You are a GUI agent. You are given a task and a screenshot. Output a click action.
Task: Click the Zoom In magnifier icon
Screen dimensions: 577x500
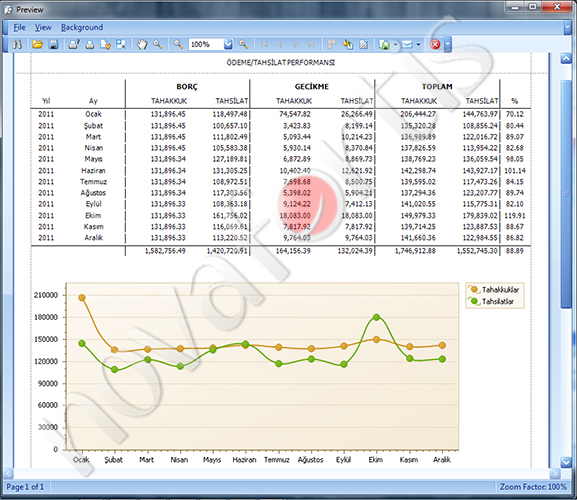tap(243, 45)
